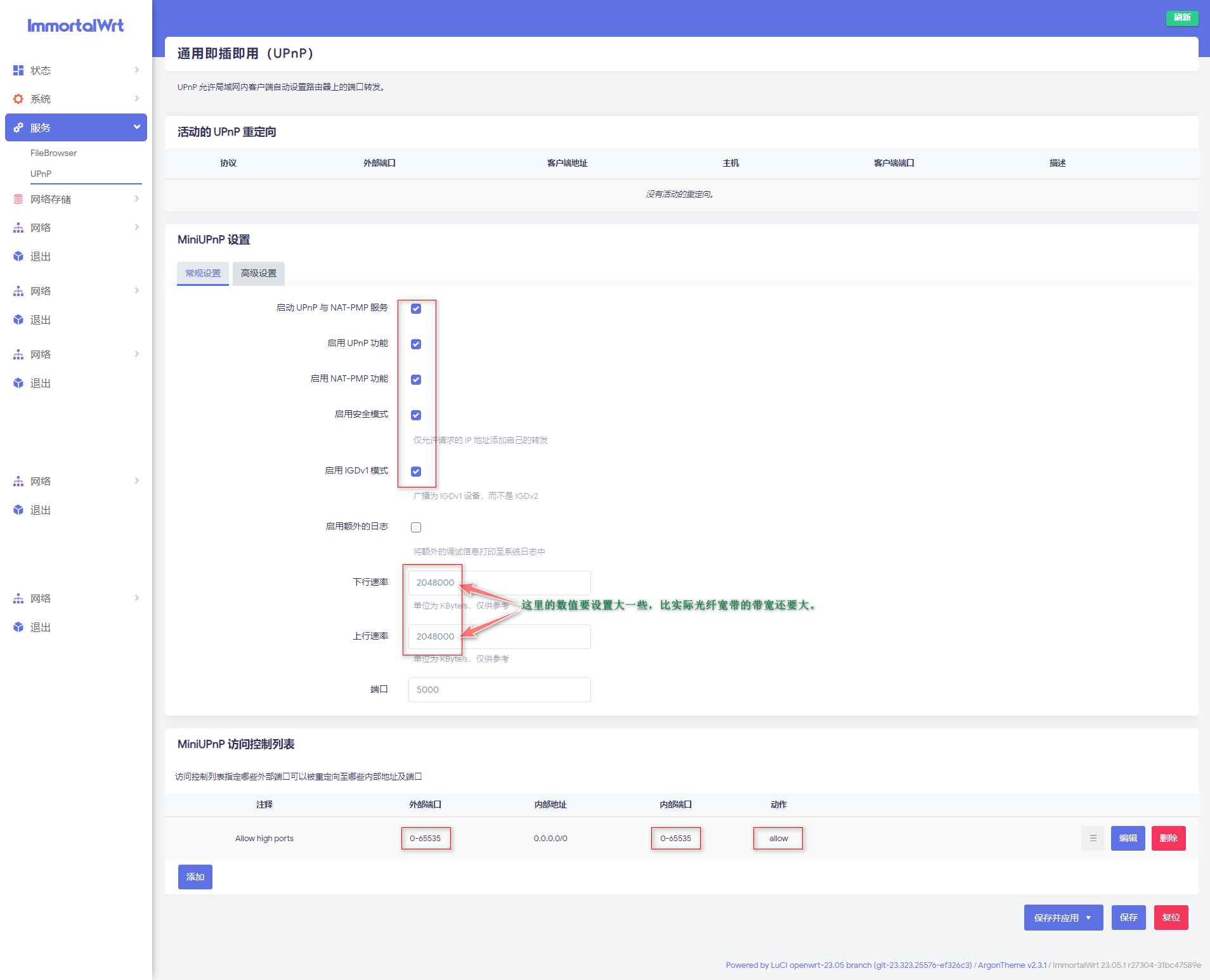Click the first 网络 network tree icon
Viewport: 1210px width, 980px height.
pyautogui.click(x=18, y=228)
